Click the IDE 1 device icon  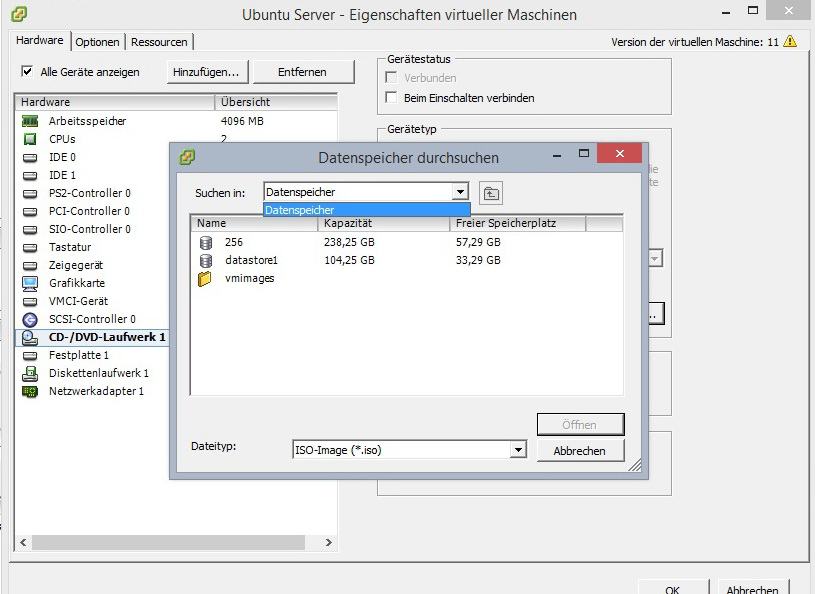30,176
